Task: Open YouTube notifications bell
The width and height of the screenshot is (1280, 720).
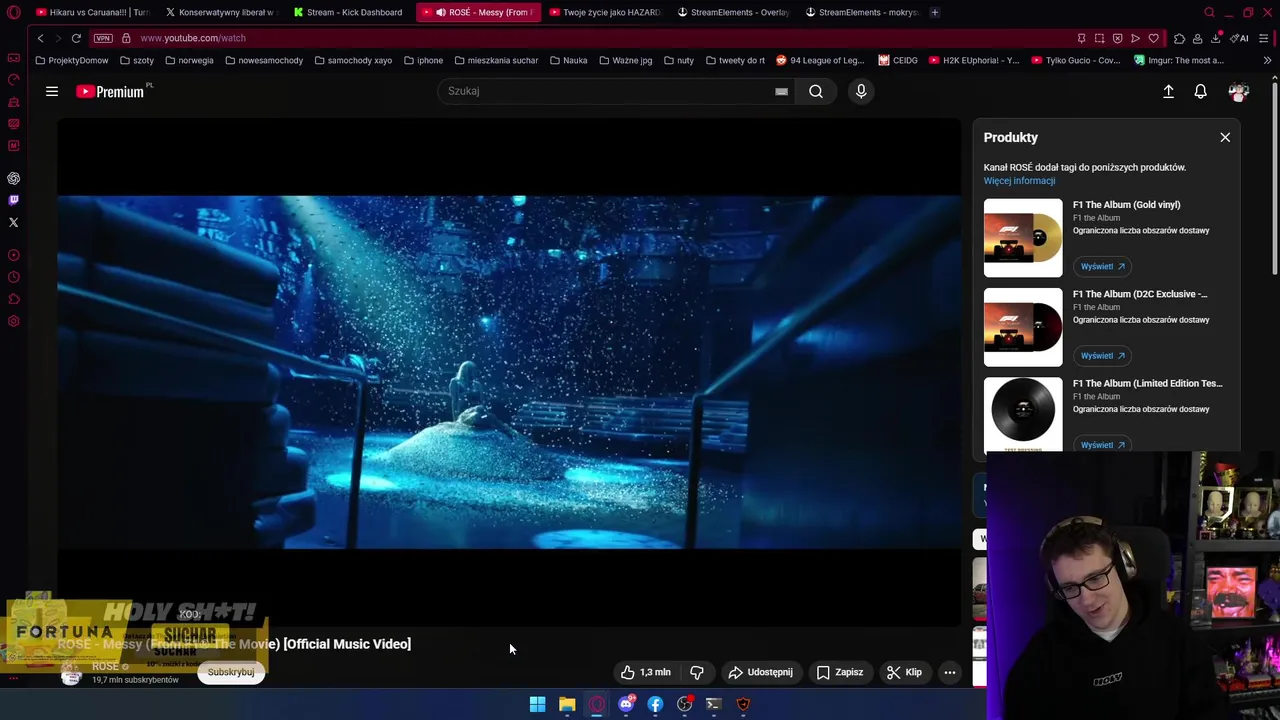Action: 1201,91
